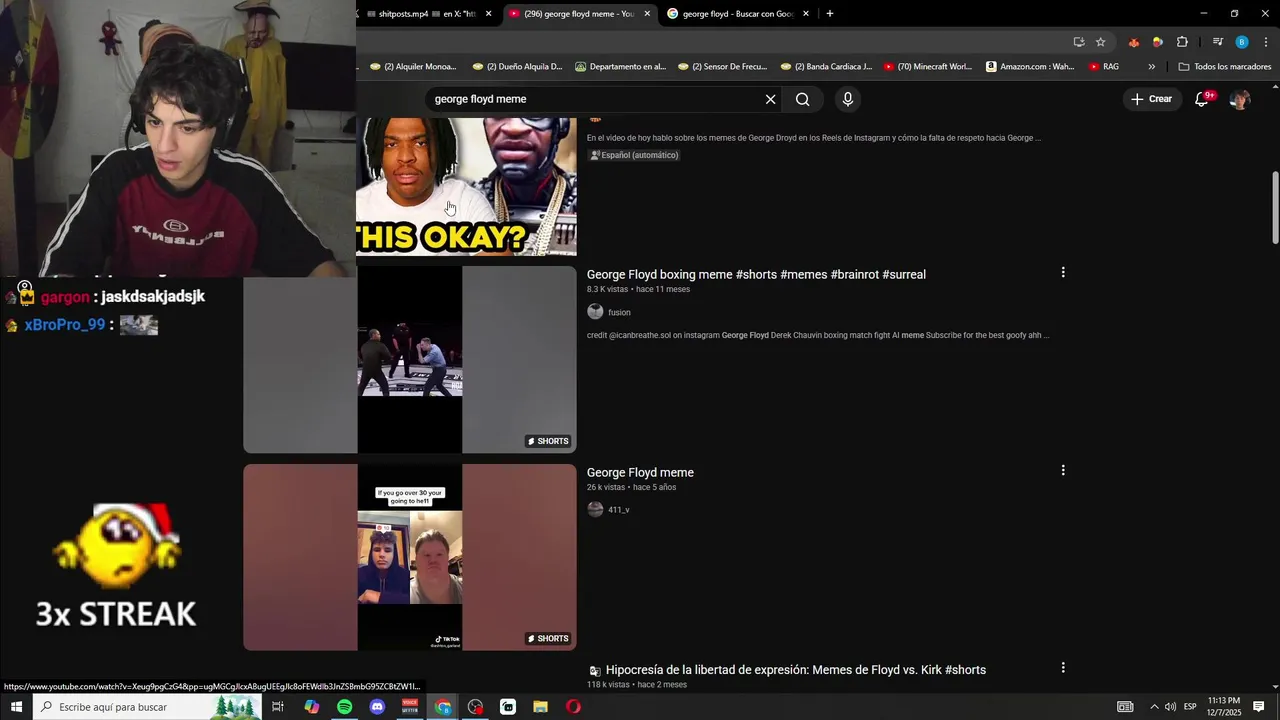Clear the YouTube search box text
The image size is (1280, 720).
(x=770, y=99)
